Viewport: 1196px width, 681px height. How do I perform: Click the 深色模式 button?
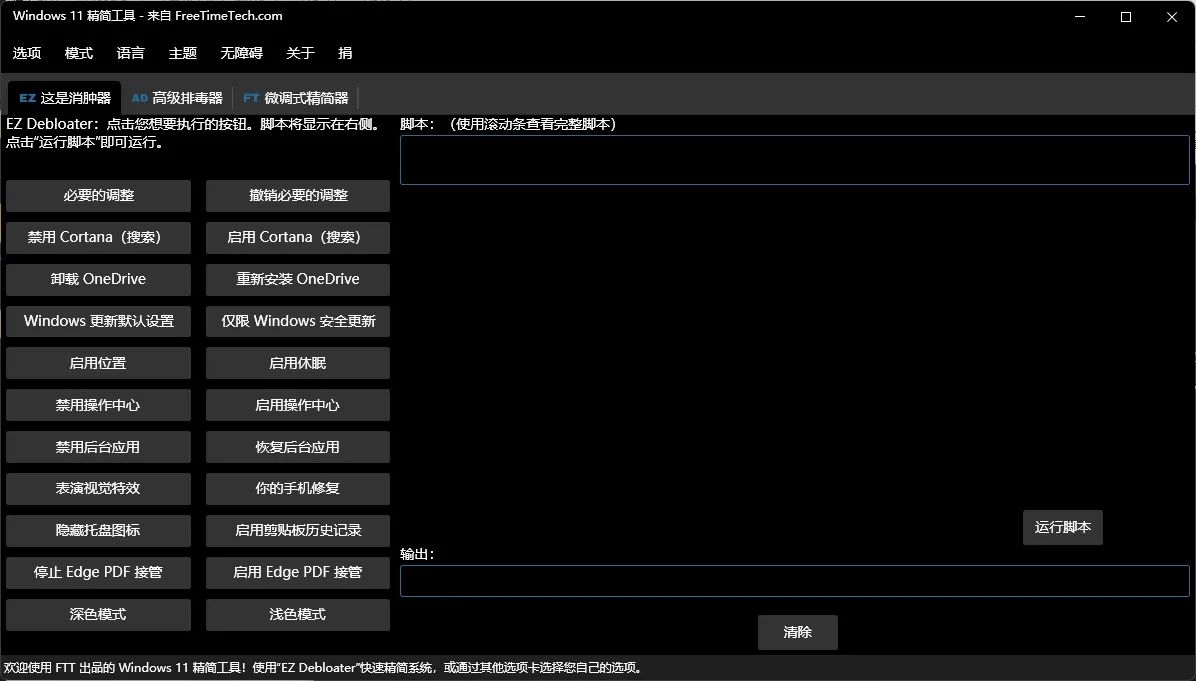(98, 615)
